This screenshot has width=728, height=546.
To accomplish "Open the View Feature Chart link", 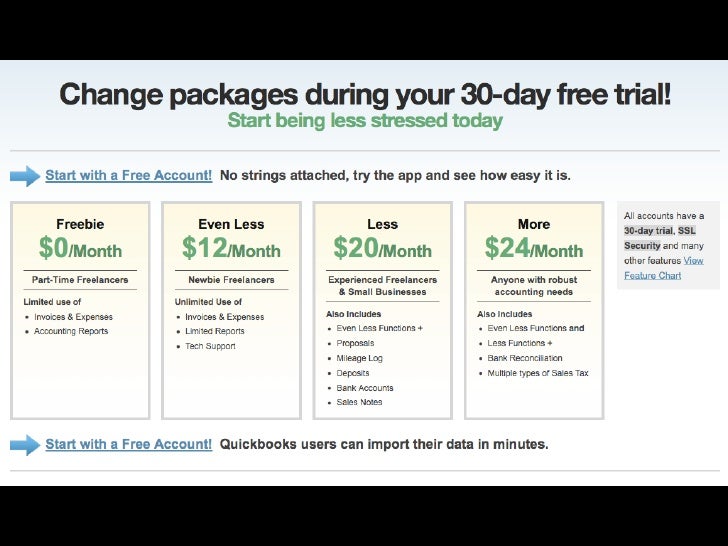I will (x=663, y=268).
